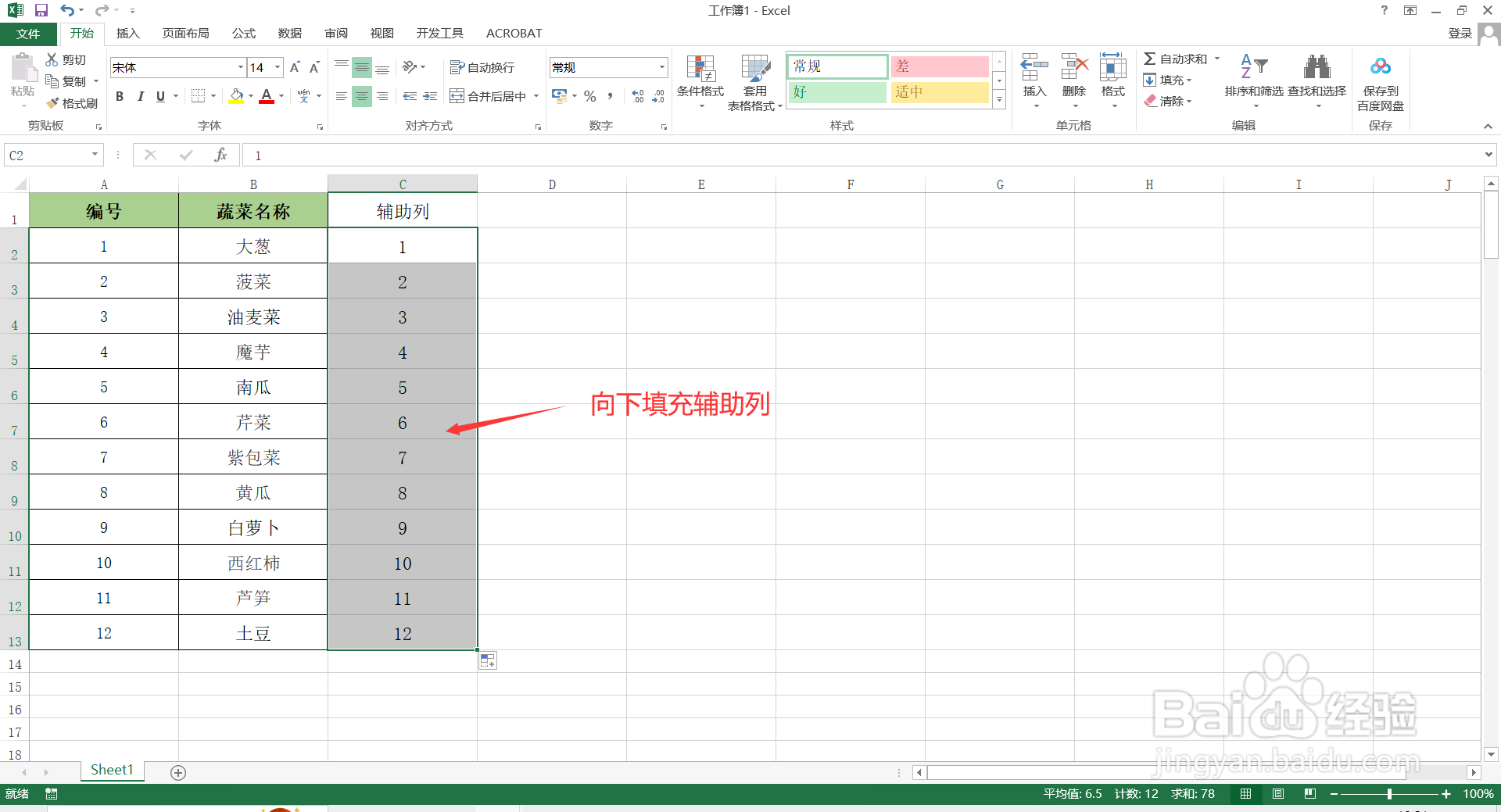Image resolution: width=1501 pixels, height=812 pixels.
Task: Toggle Italic formatting
Action: point(140,96)
